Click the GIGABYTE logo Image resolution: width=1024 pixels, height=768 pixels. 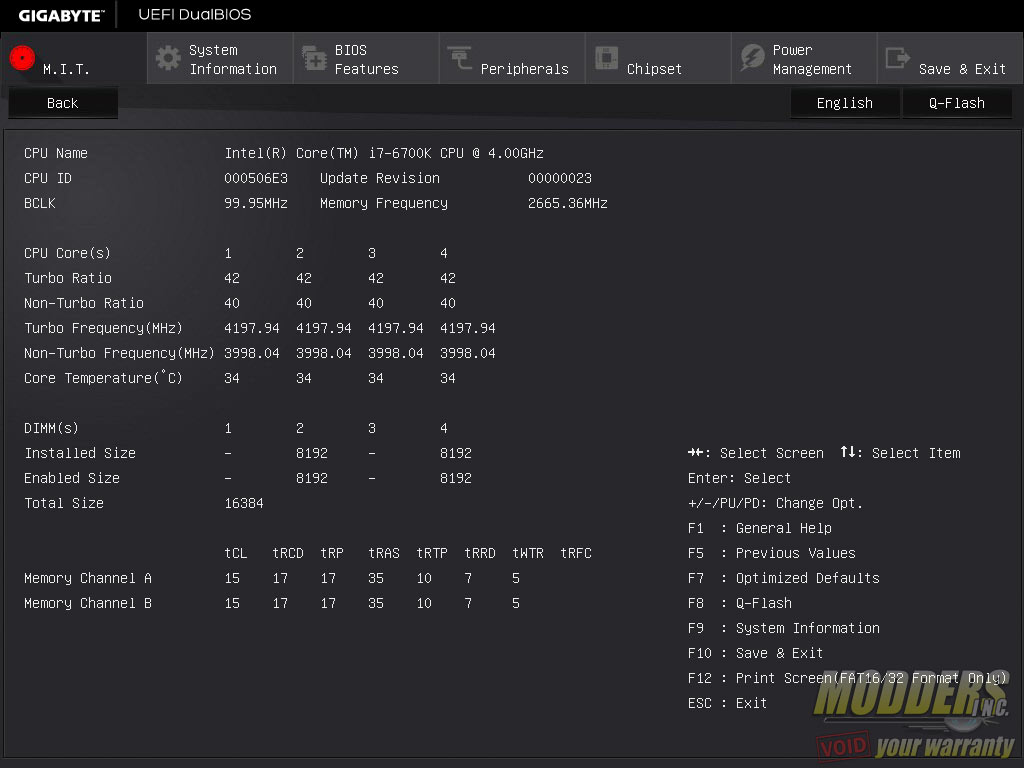pyautogui.click(x=61, y=15)
